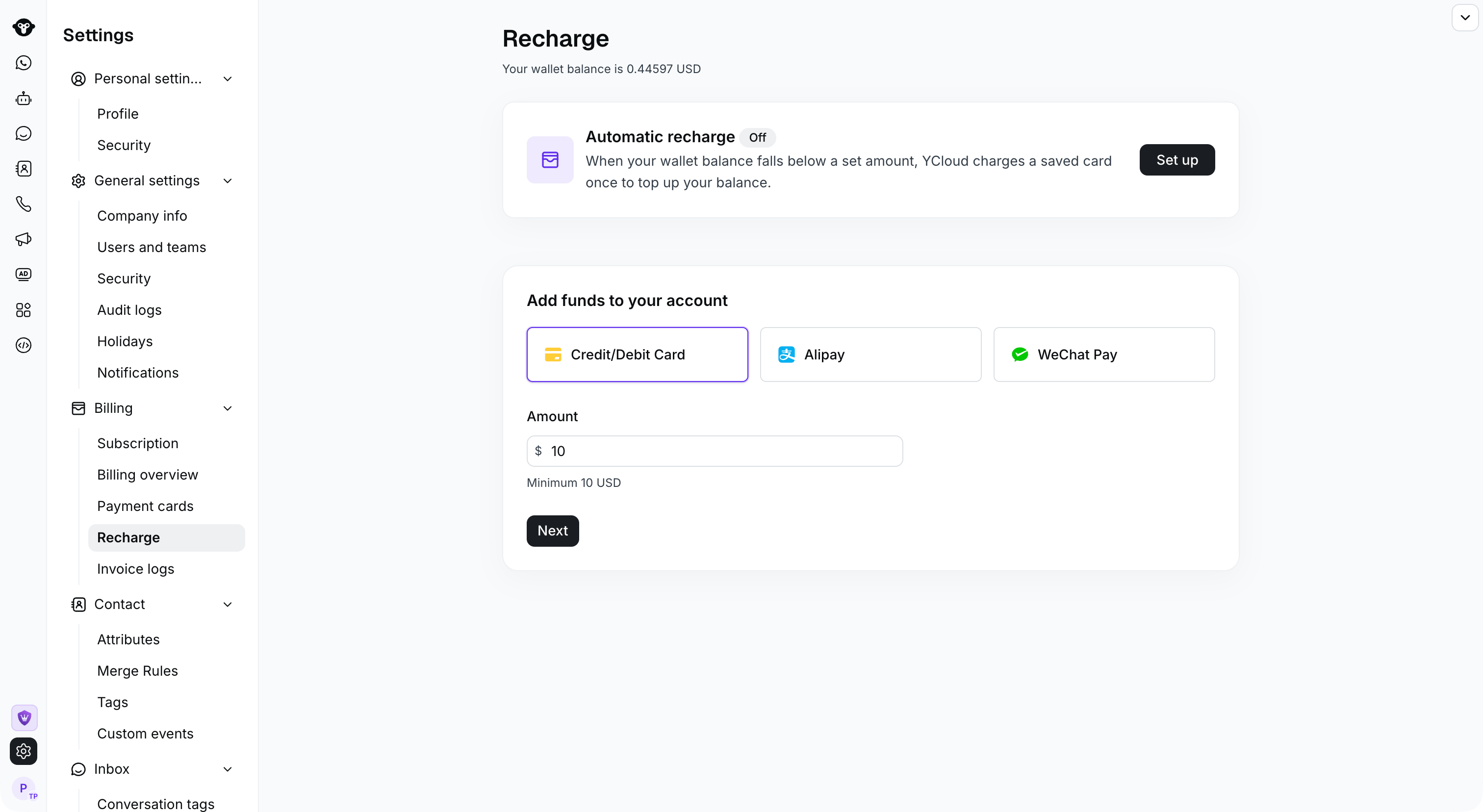
Task: Collapse the General settings chevron
Action: [228, 181]
